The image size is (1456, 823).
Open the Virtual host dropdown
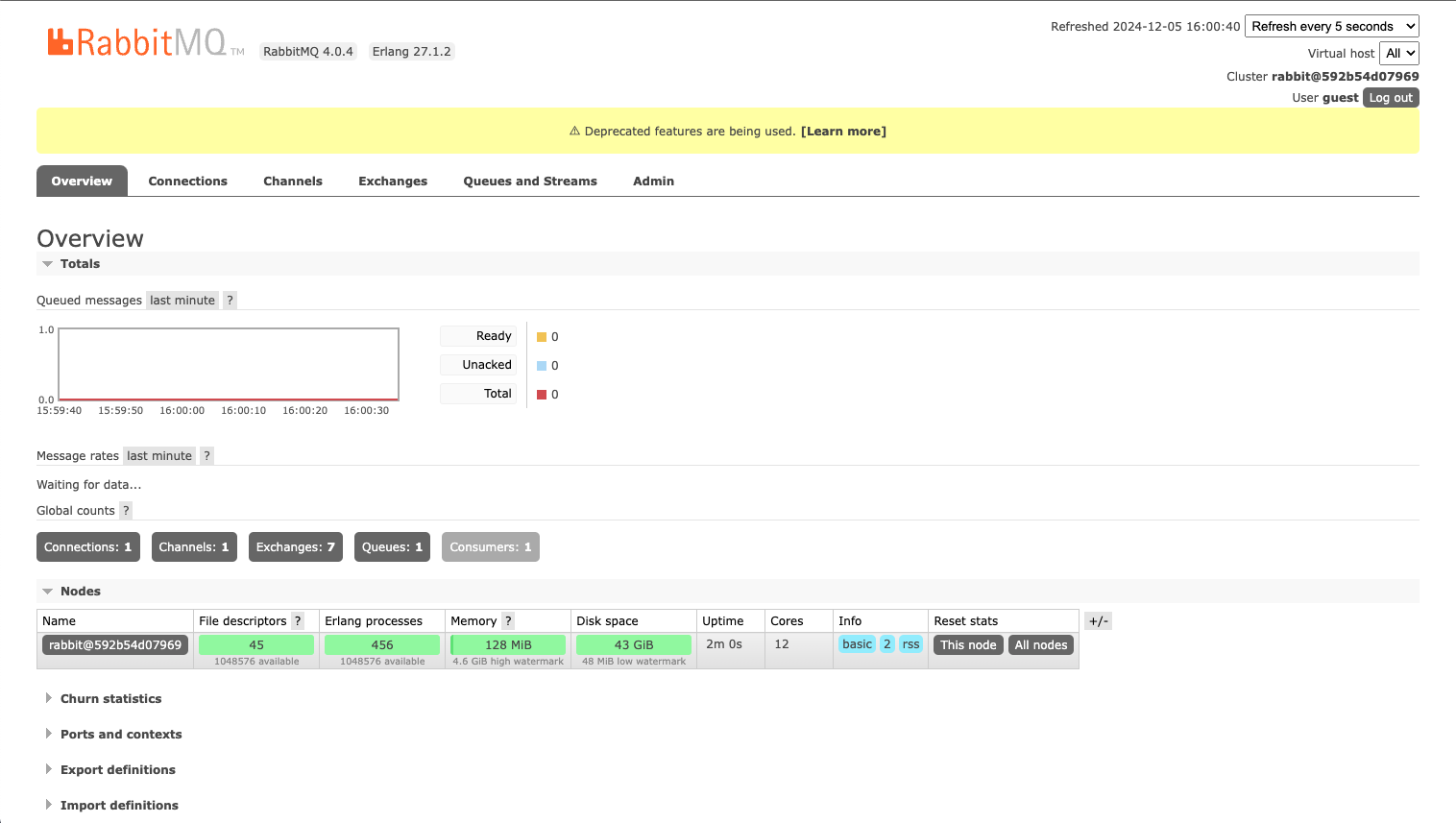coord(1398,53)
